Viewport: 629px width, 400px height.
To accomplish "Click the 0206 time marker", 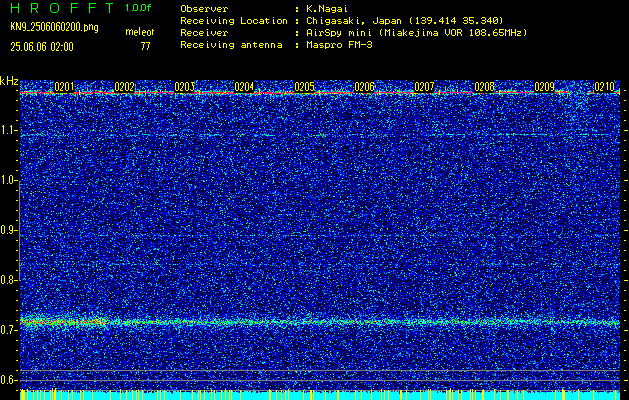I will click(x=364, y=87).
